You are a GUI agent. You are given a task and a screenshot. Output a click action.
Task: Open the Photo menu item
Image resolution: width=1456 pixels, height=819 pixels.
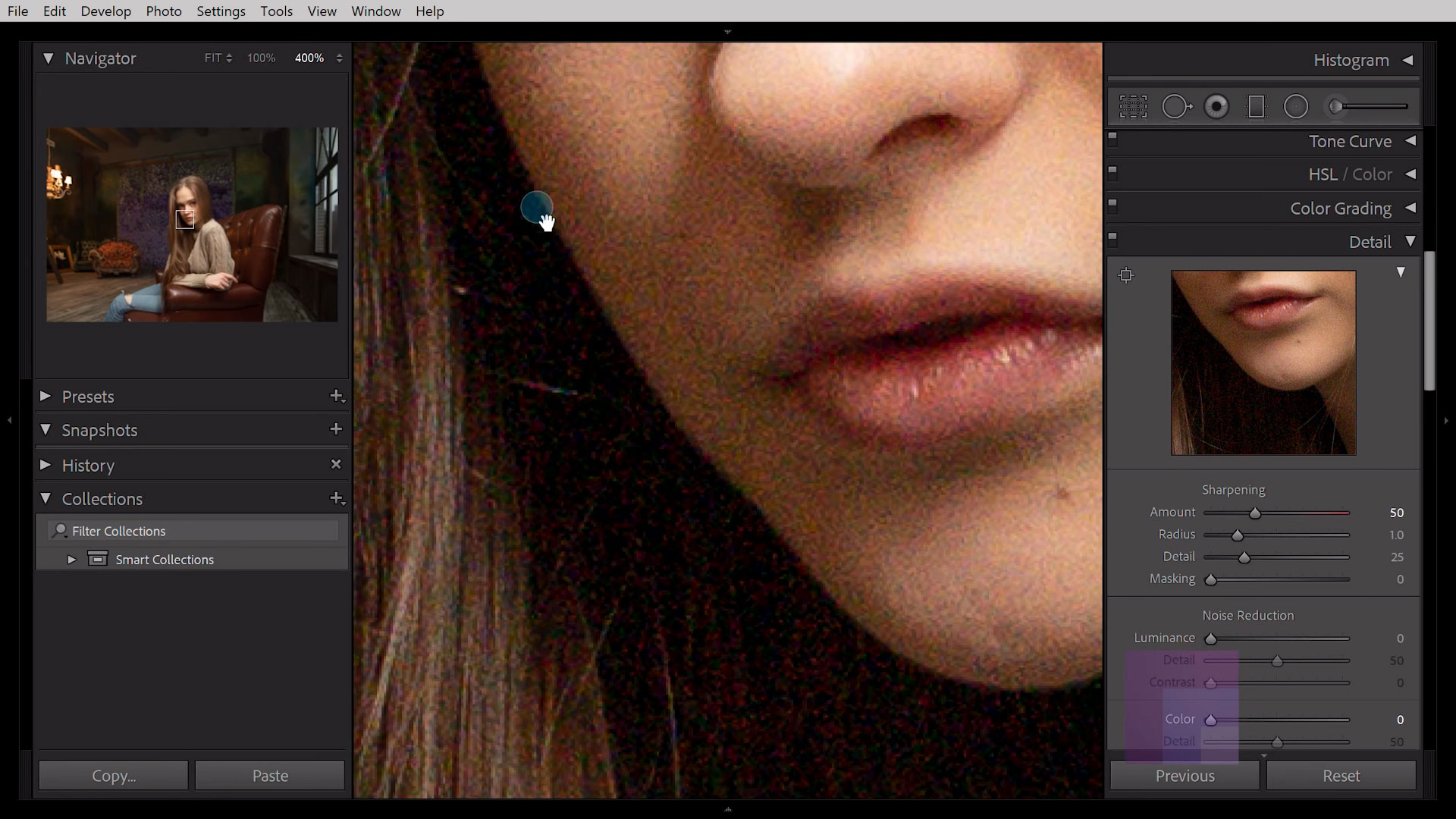point(163,11)
